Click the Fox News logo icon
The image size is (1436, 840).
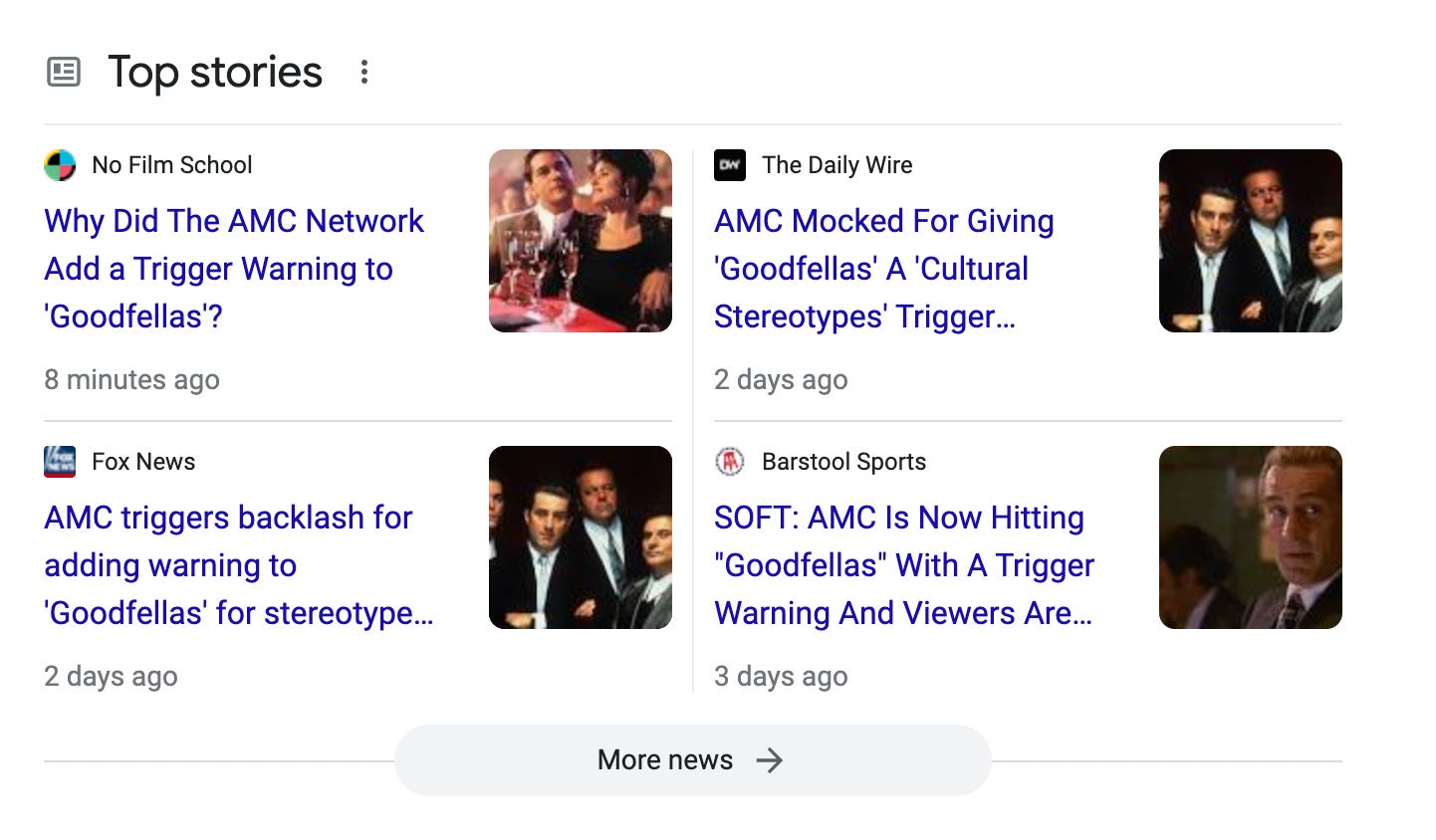[60, 462]
